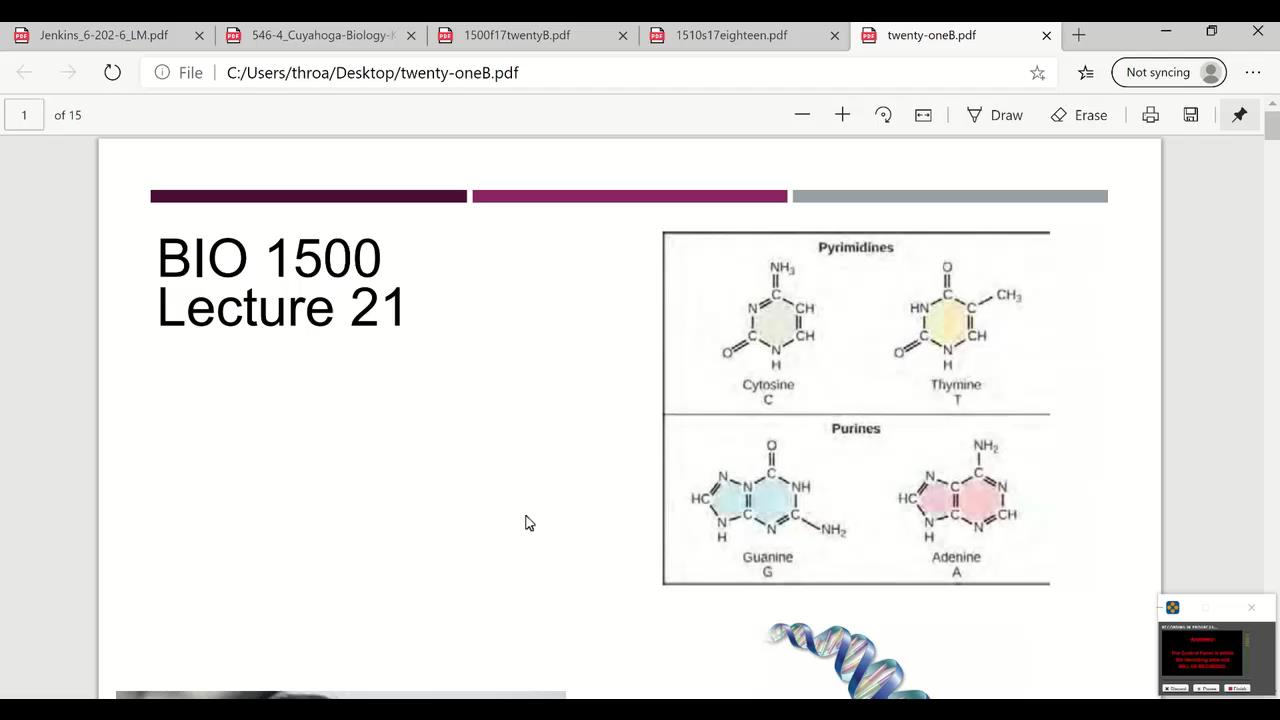The height and width of the screenshot is (720, 1280).
Task: Zoom in on the PDF page
Action: (842, 115)
